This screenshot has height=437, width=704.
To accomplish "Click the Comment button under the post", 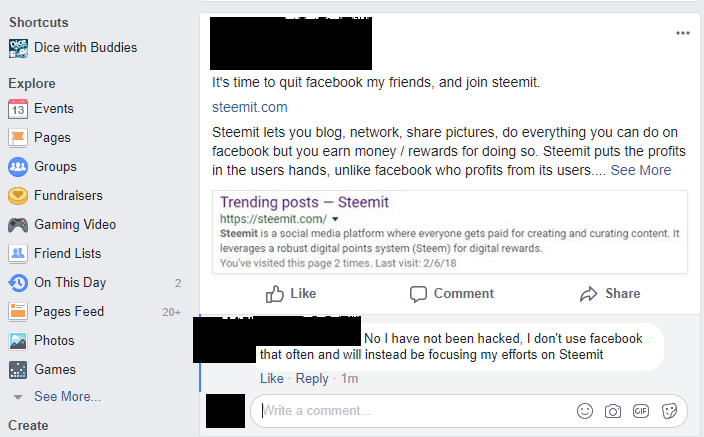I will click(x=452, y=294).
